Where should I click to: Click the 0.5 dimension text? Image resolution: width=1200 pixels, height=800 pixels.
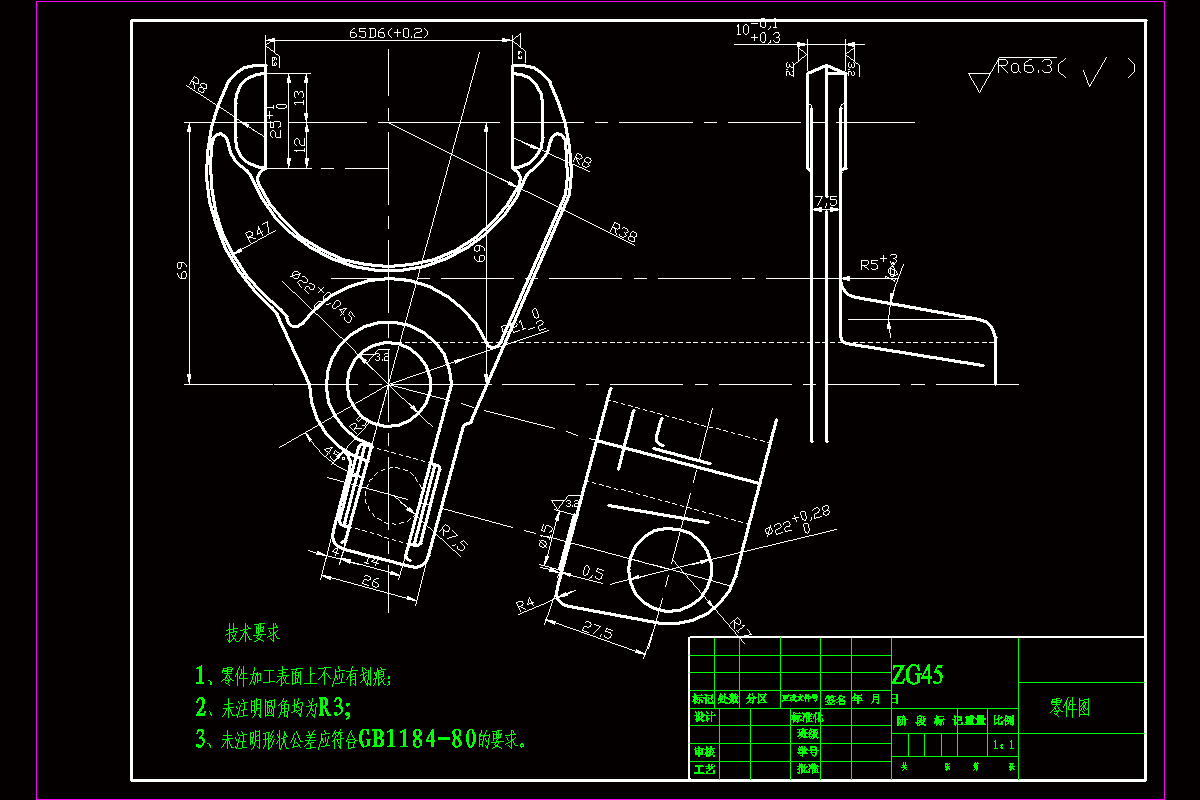(593, 573)
